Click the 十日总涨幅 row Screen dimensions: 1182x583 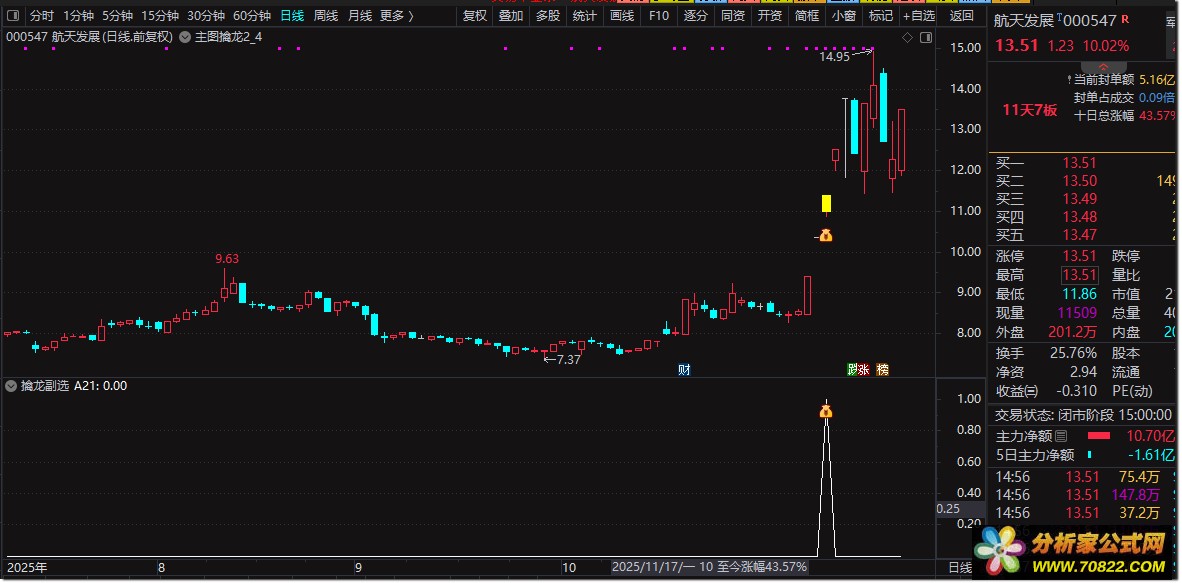point(1126,115)
